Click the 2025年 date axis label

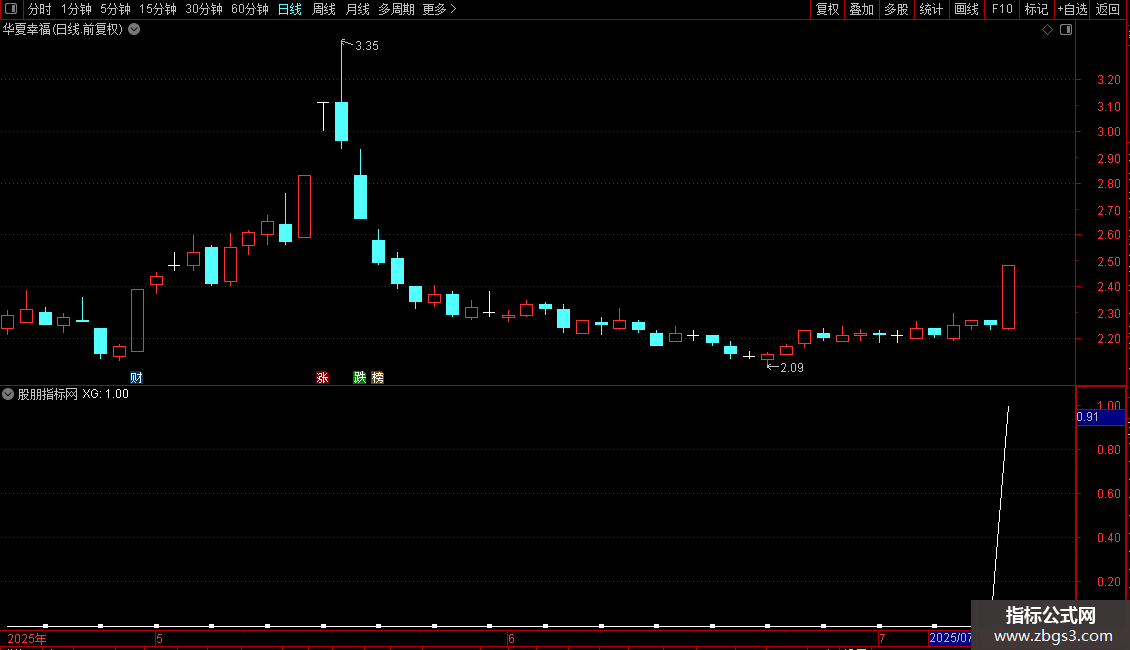[27, 638]
